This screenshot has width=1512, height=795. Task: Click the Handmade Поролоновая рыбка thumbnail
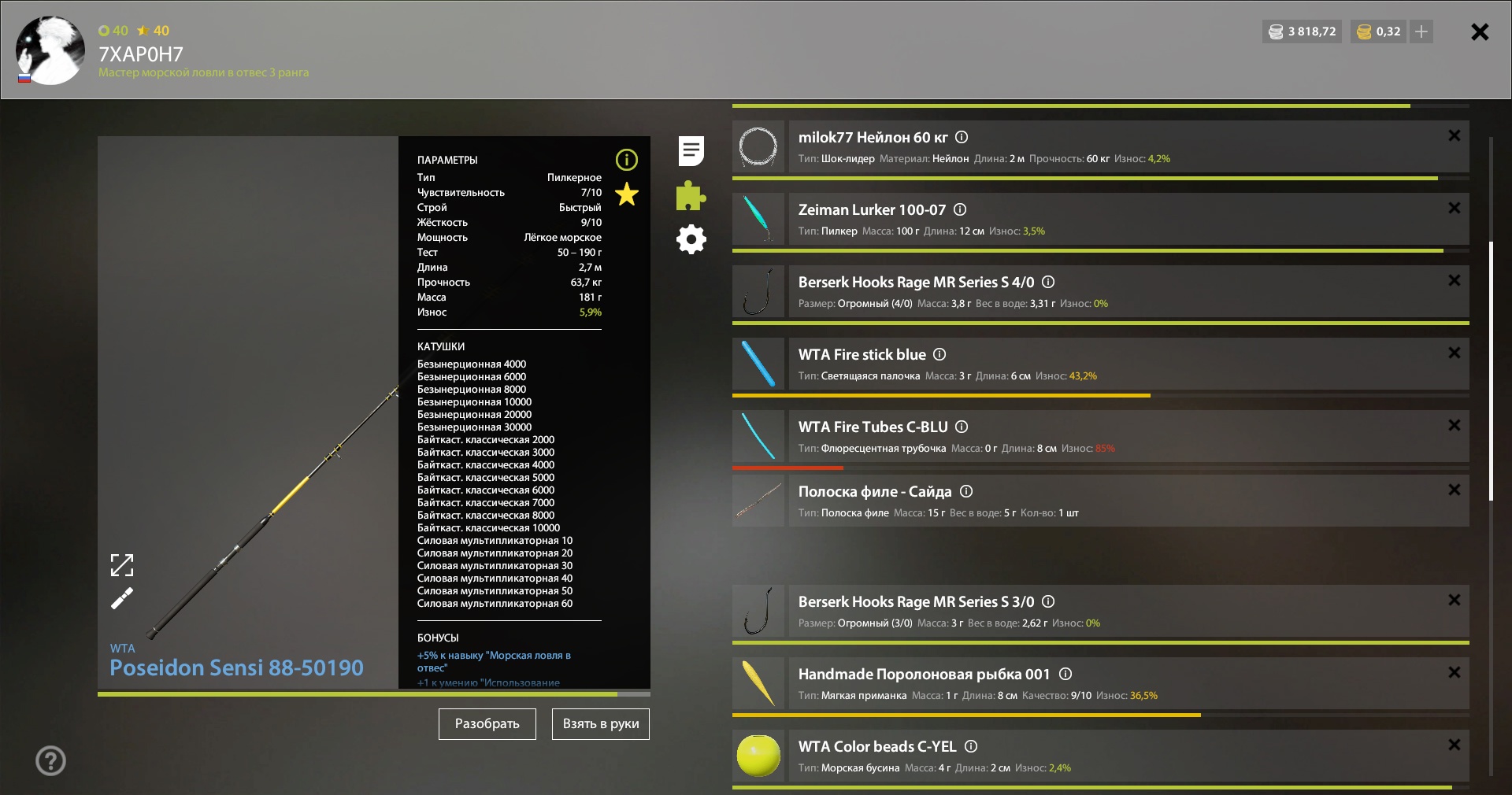coord(758,683)
